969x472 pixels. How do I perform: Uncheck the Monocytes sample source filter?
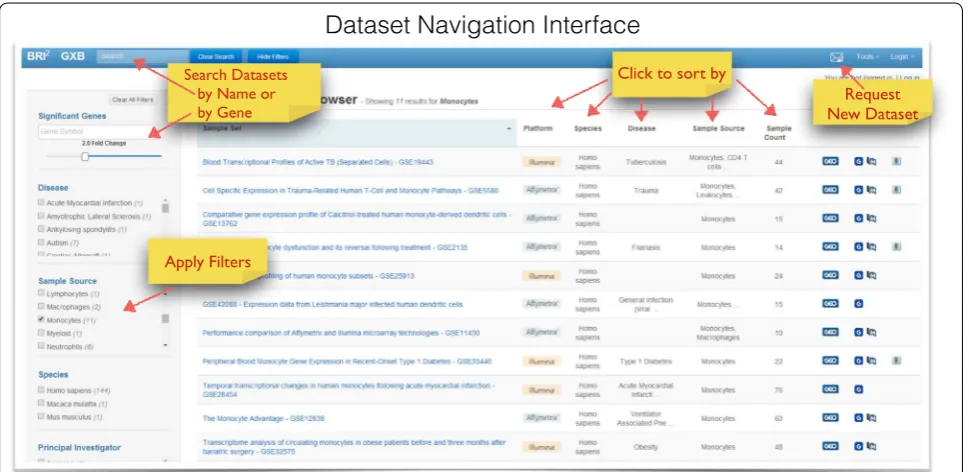point(41,320)
